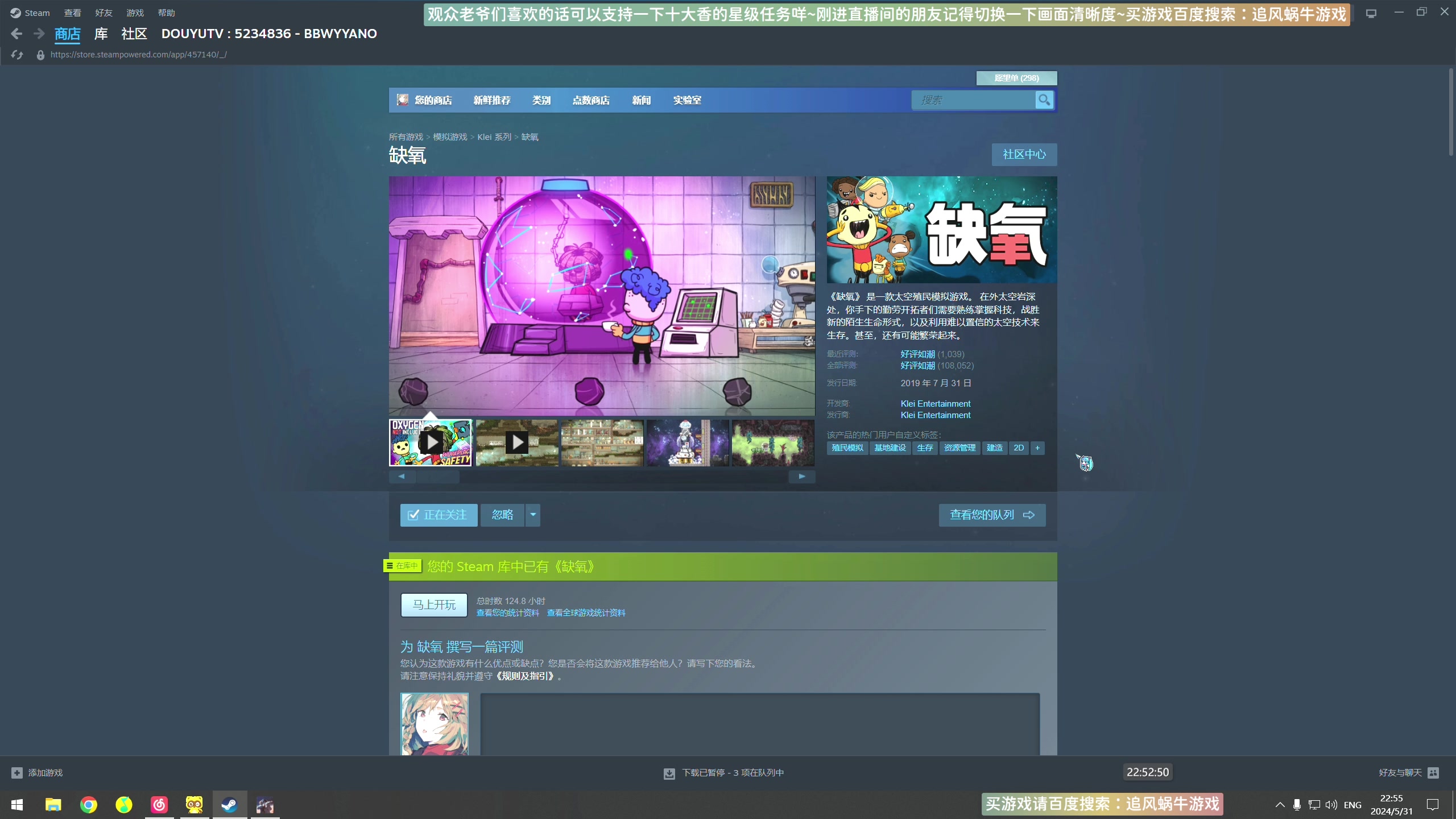Open 新鲜推荐 store menu

tap(492, 100)
